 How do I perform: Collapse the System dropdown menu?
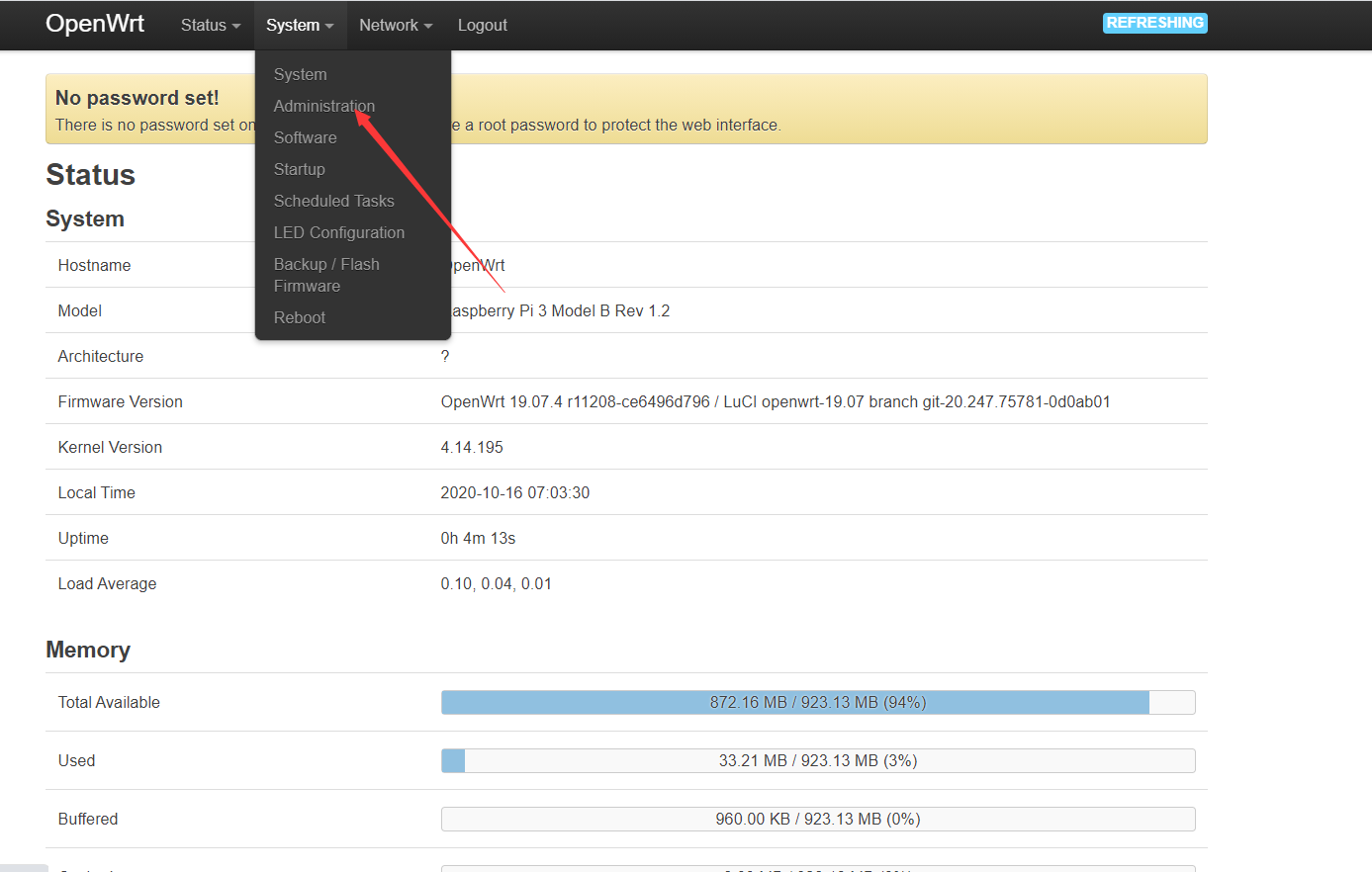point(300,25)
